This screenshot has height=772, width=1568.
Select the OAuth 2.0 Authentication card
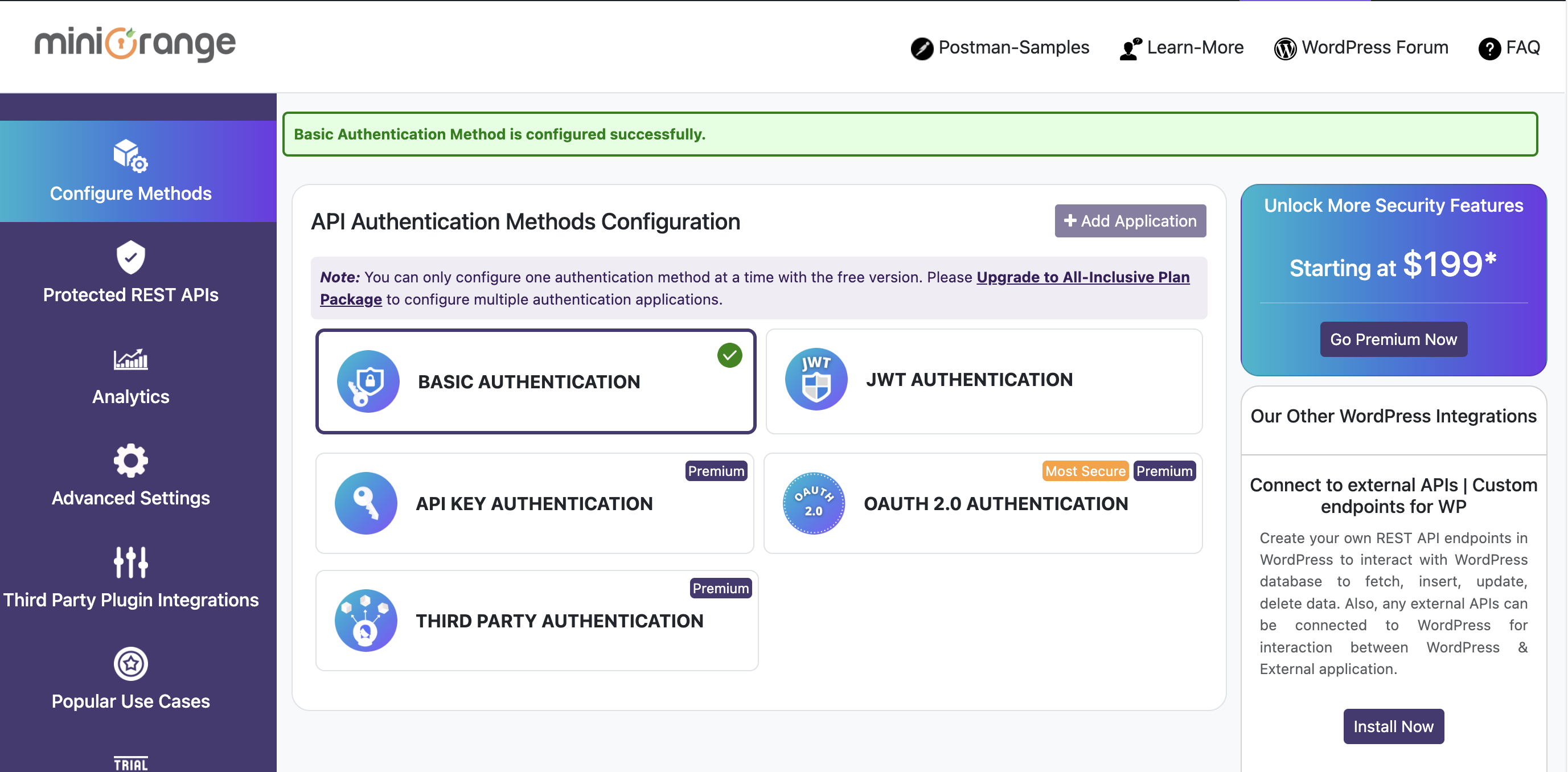click(983, 503)
